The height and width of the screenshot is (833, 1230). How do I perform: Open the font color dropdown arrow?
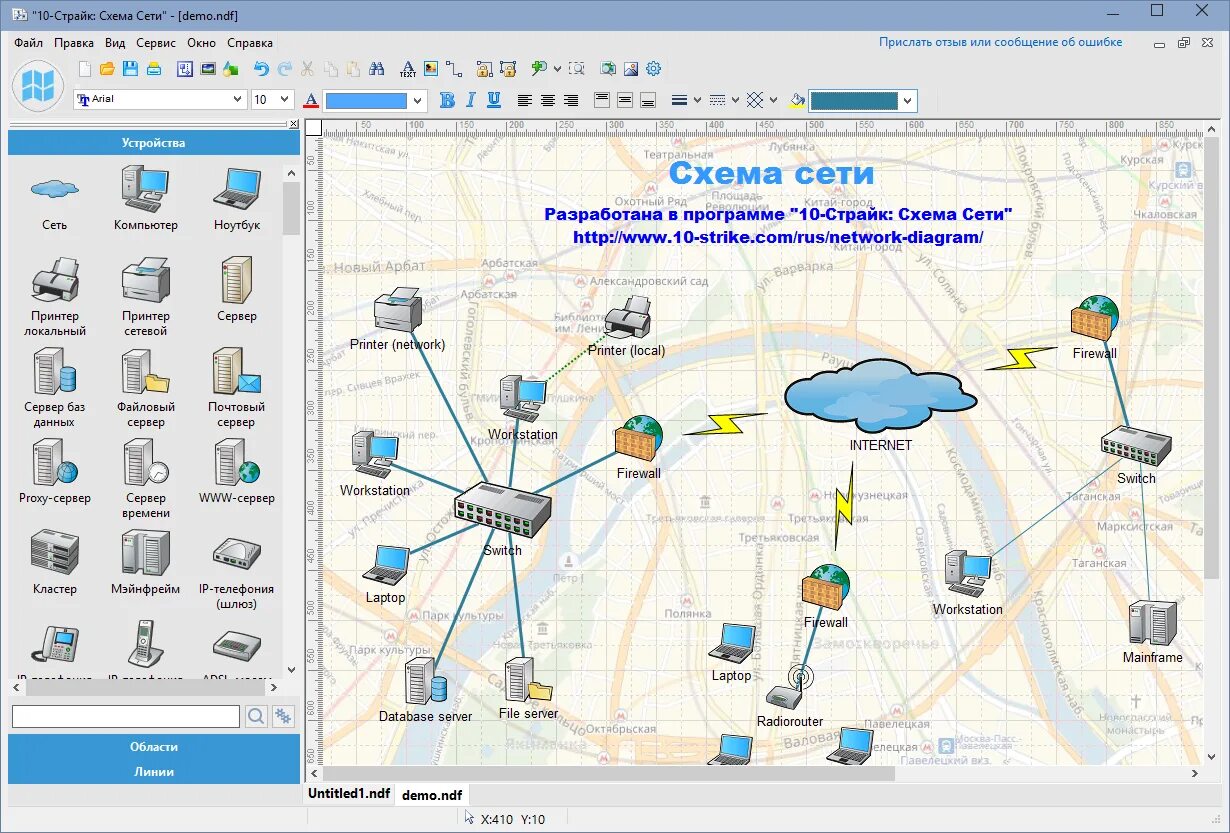pos(418,100)
